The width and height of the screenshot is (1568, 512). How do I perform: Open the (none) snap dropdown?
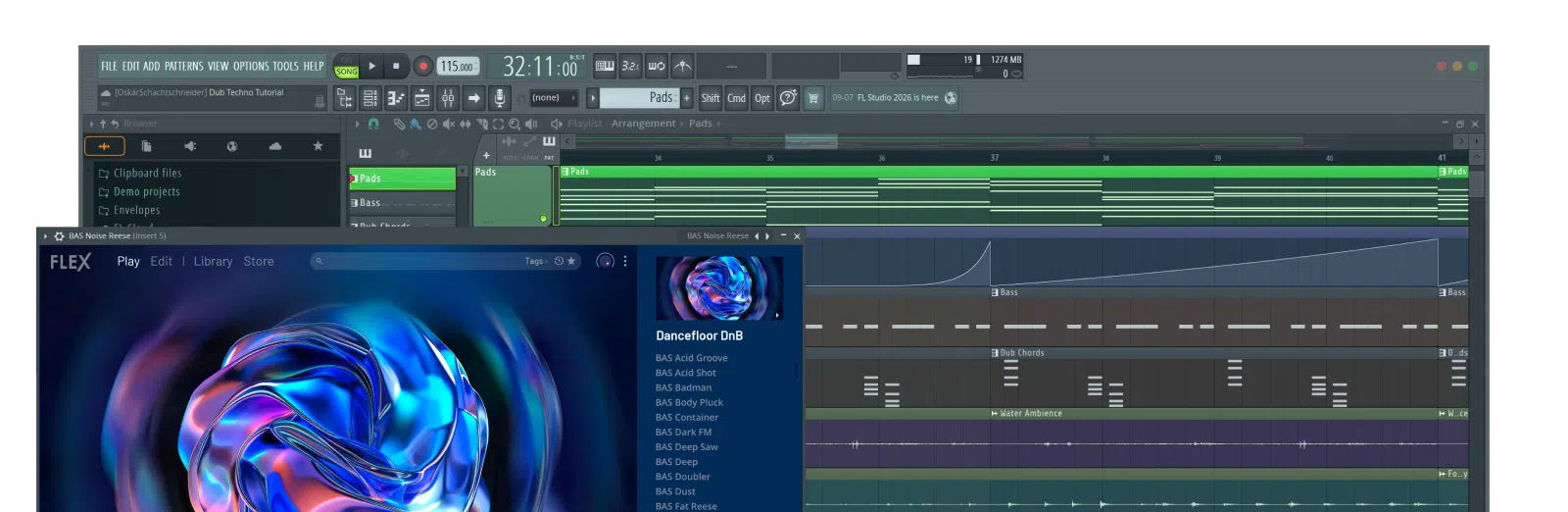[x=554, y=98]
